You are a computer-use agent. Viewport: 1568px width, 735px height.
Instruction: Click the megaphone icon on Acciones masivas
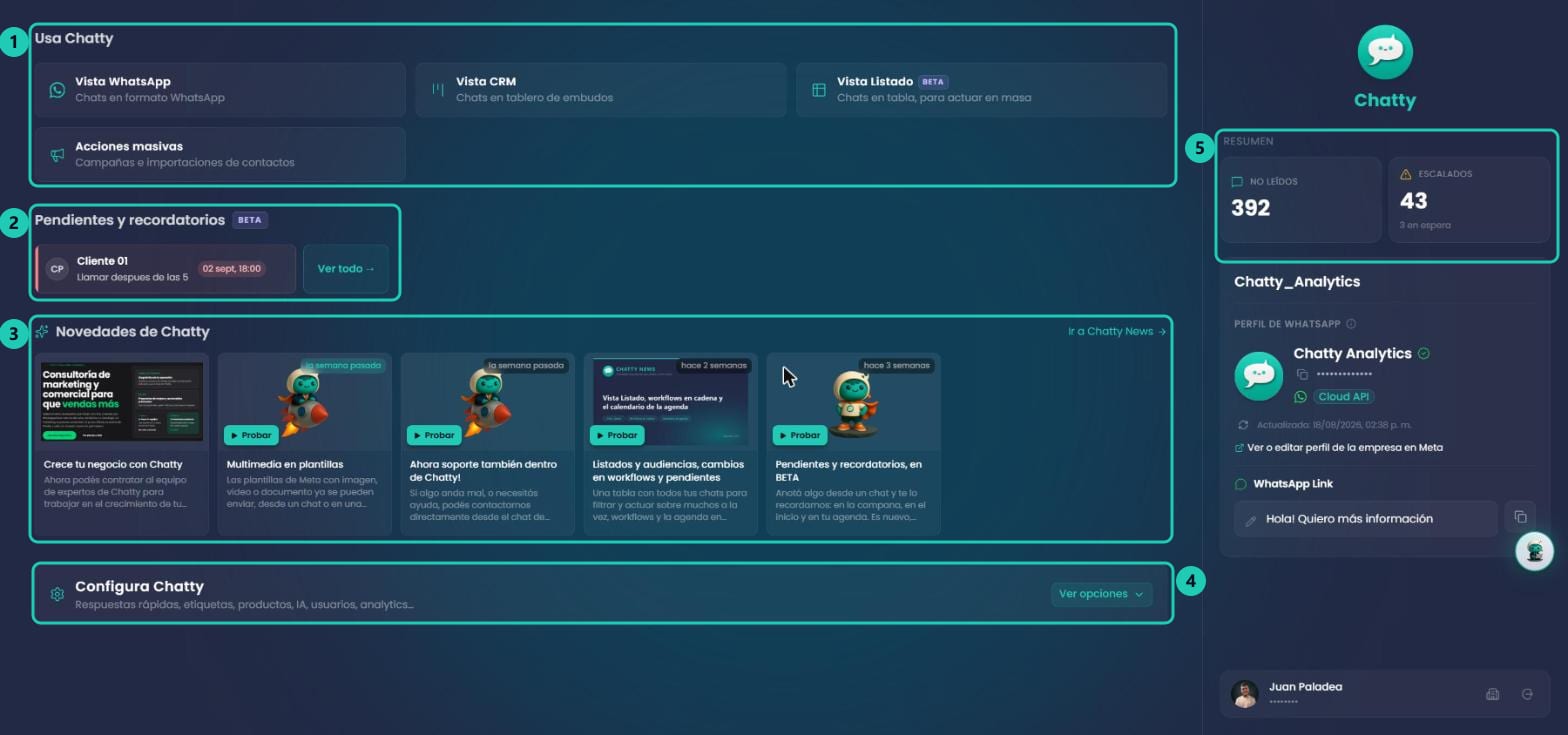57,155
